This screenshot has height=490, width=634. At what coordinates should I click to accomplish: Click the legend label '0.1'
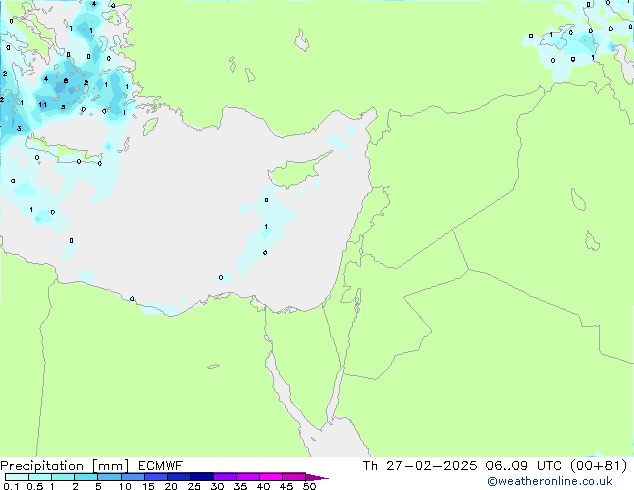tap(11, 486)
